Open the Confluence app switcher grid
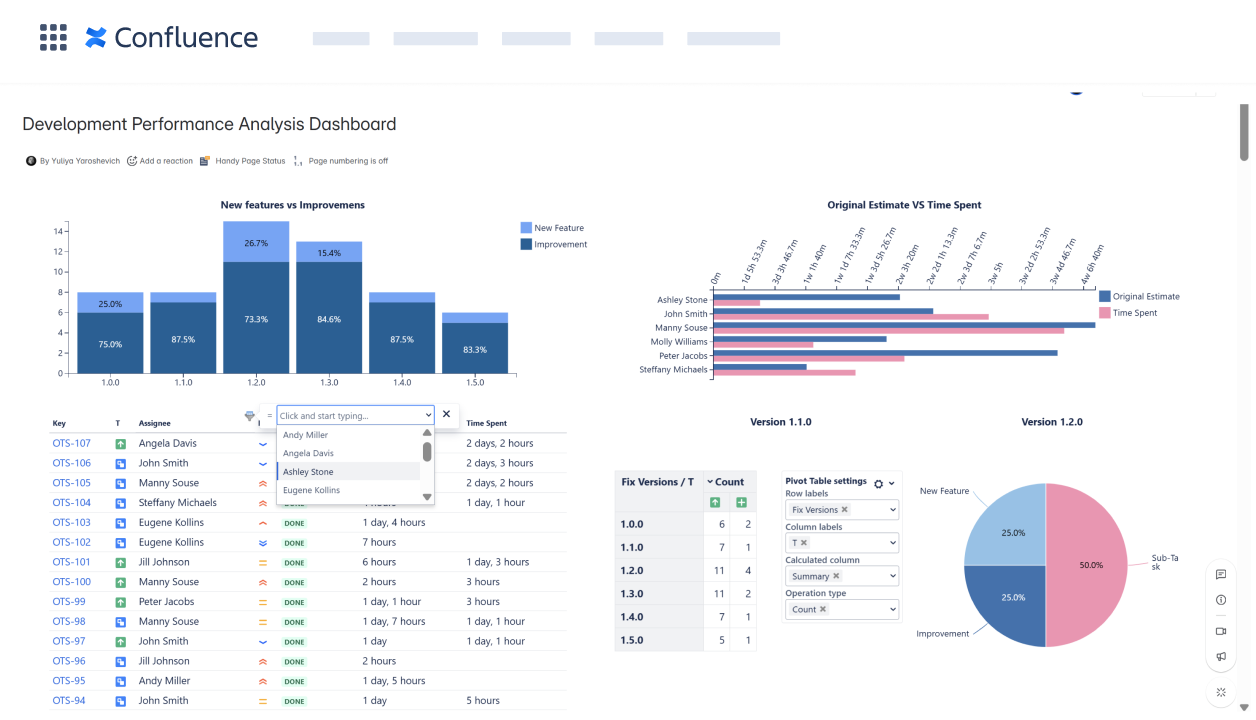The width and height of the screenshot is (1256, 720). point(53,37)
